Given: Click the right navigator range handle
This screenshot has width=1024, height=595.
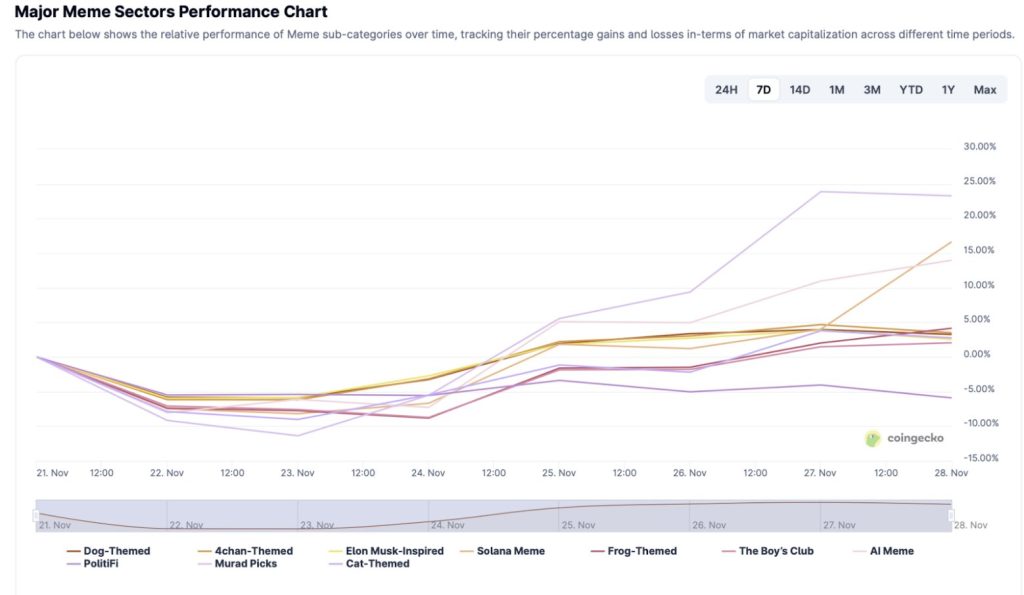Looking at the screenshot, I should [x=952, y=515].
